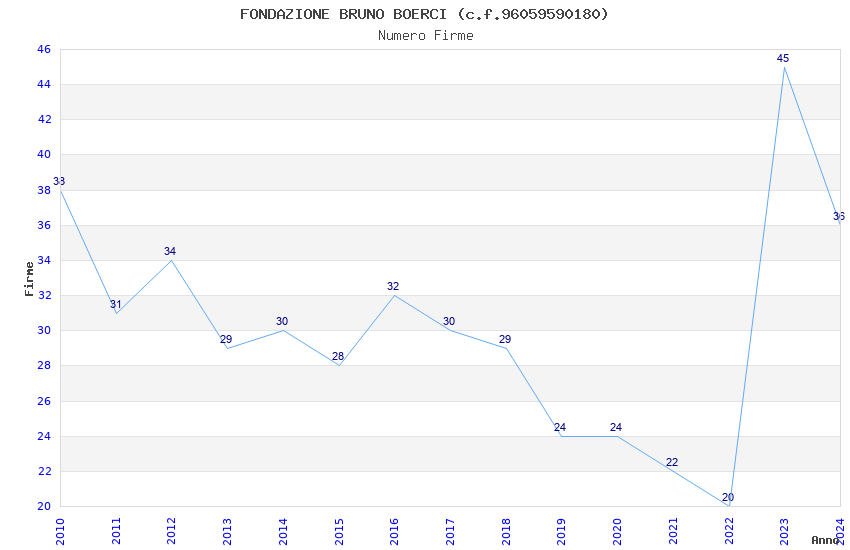
Task: Click the data label 22 for 2021
Action: tap(672, 462)
